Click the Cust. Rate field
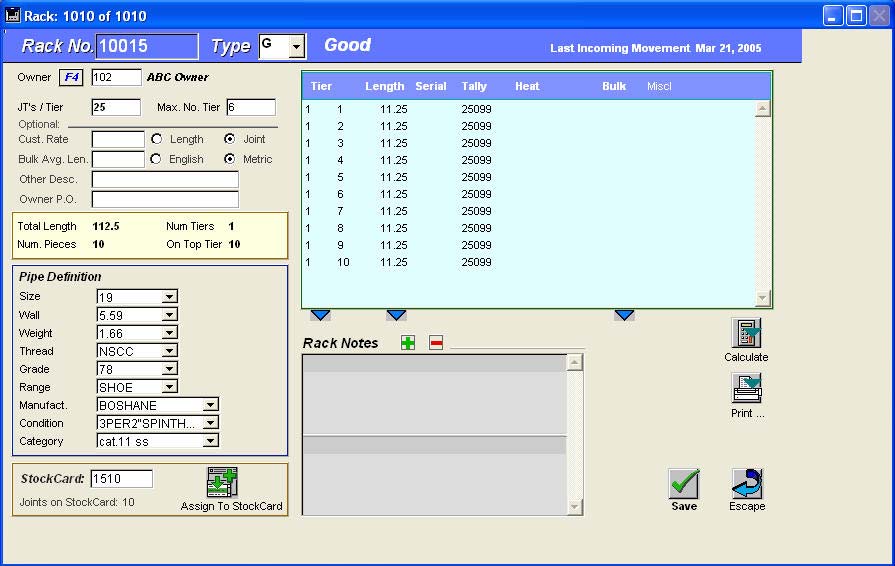This screenshot has width=895, height=566. (x=118, y=139)
